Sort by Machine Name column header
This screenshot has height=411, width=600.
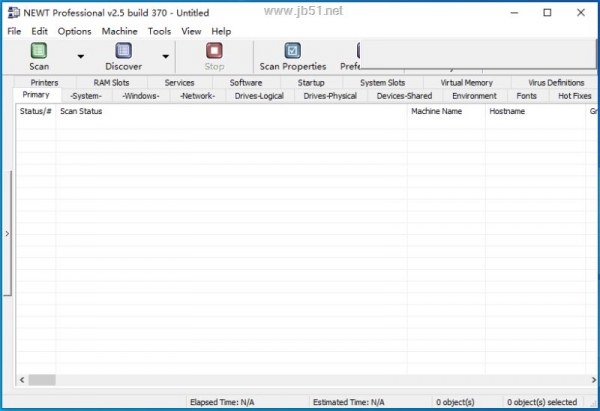point(436,111)
